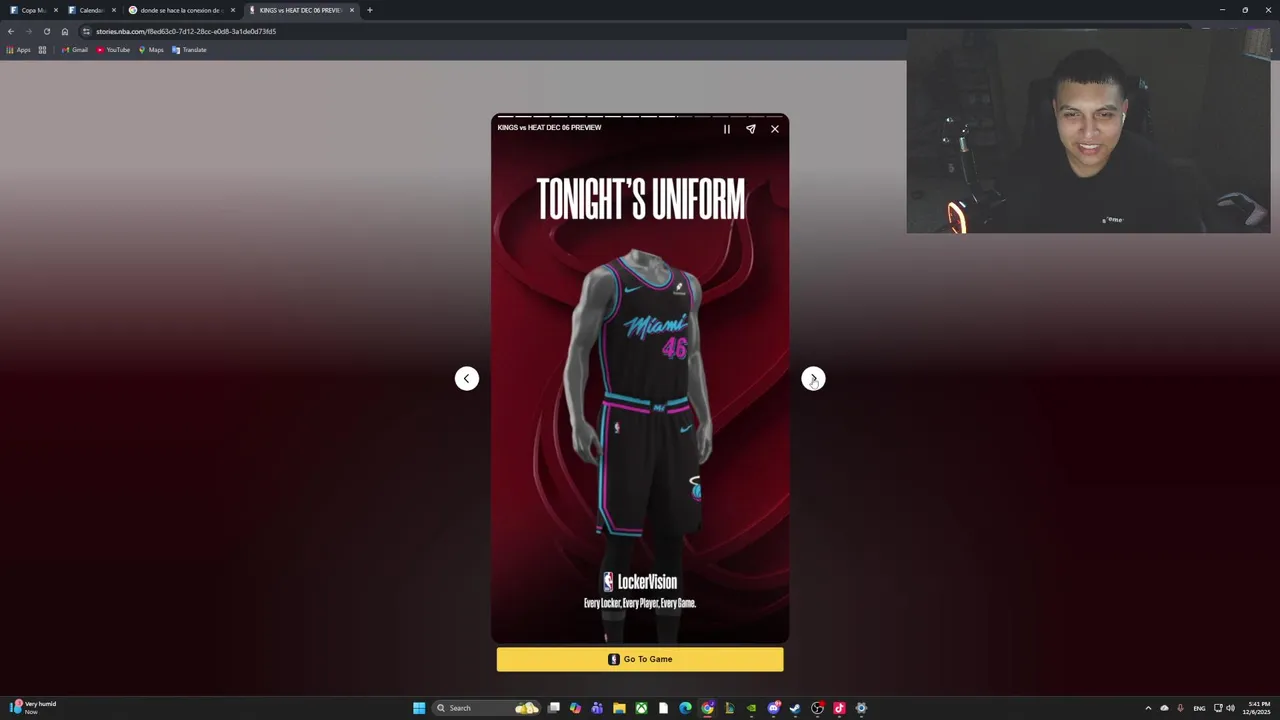Open tab groups grid icon in bookmarks bar
Viewport: 1280px width, 720px height.
pyautogui.click(x=42, y=50)
